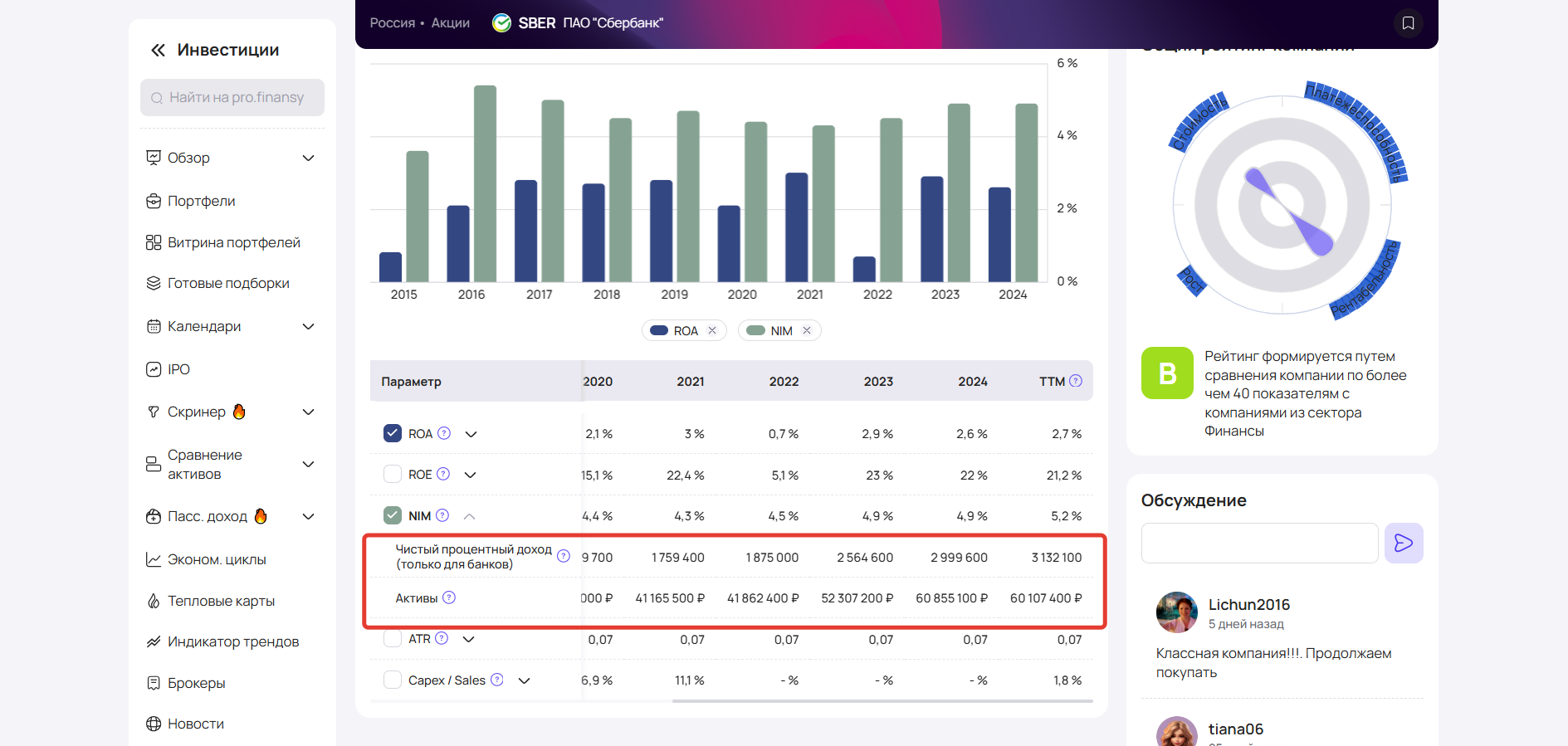The width and height of the screenshot is (1568, 746).
Task: Remove ROA series via its X
Action: point(712,330)
